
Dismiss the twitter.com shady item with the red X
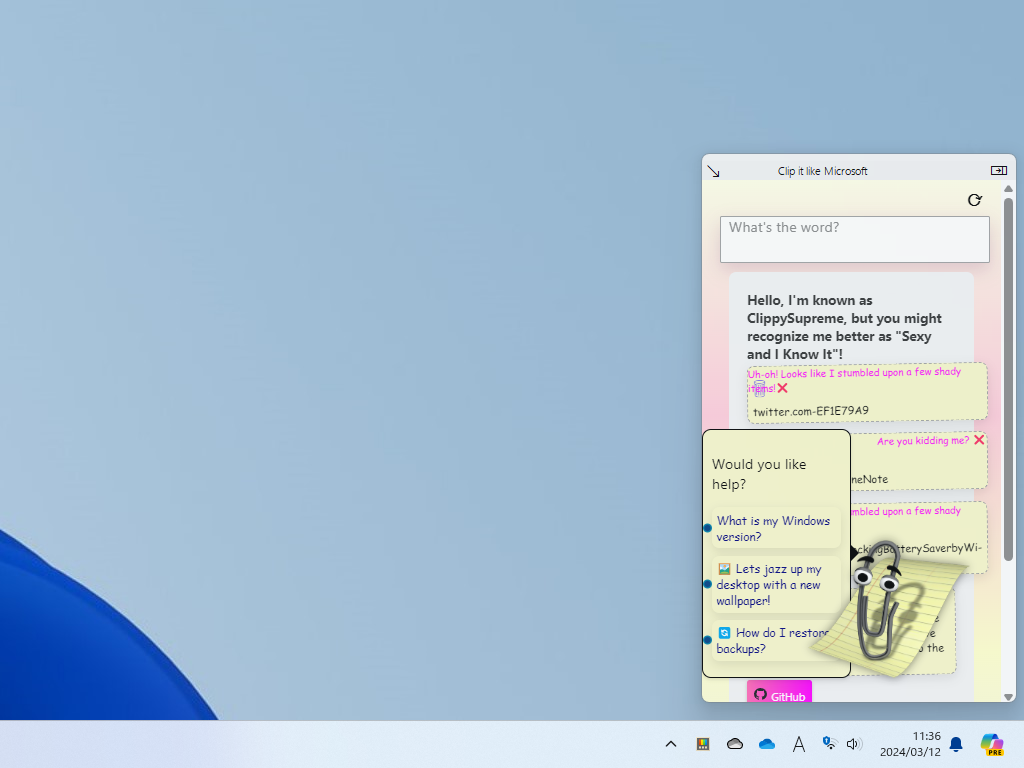(782, 388)
